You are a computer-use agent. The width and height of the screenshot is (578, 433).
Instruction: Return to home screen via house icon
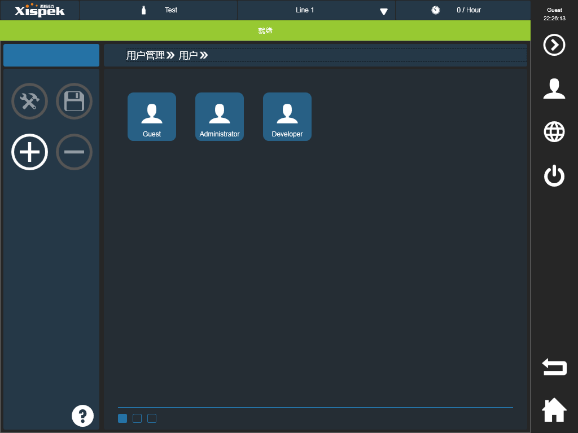[x=554, y=410]
